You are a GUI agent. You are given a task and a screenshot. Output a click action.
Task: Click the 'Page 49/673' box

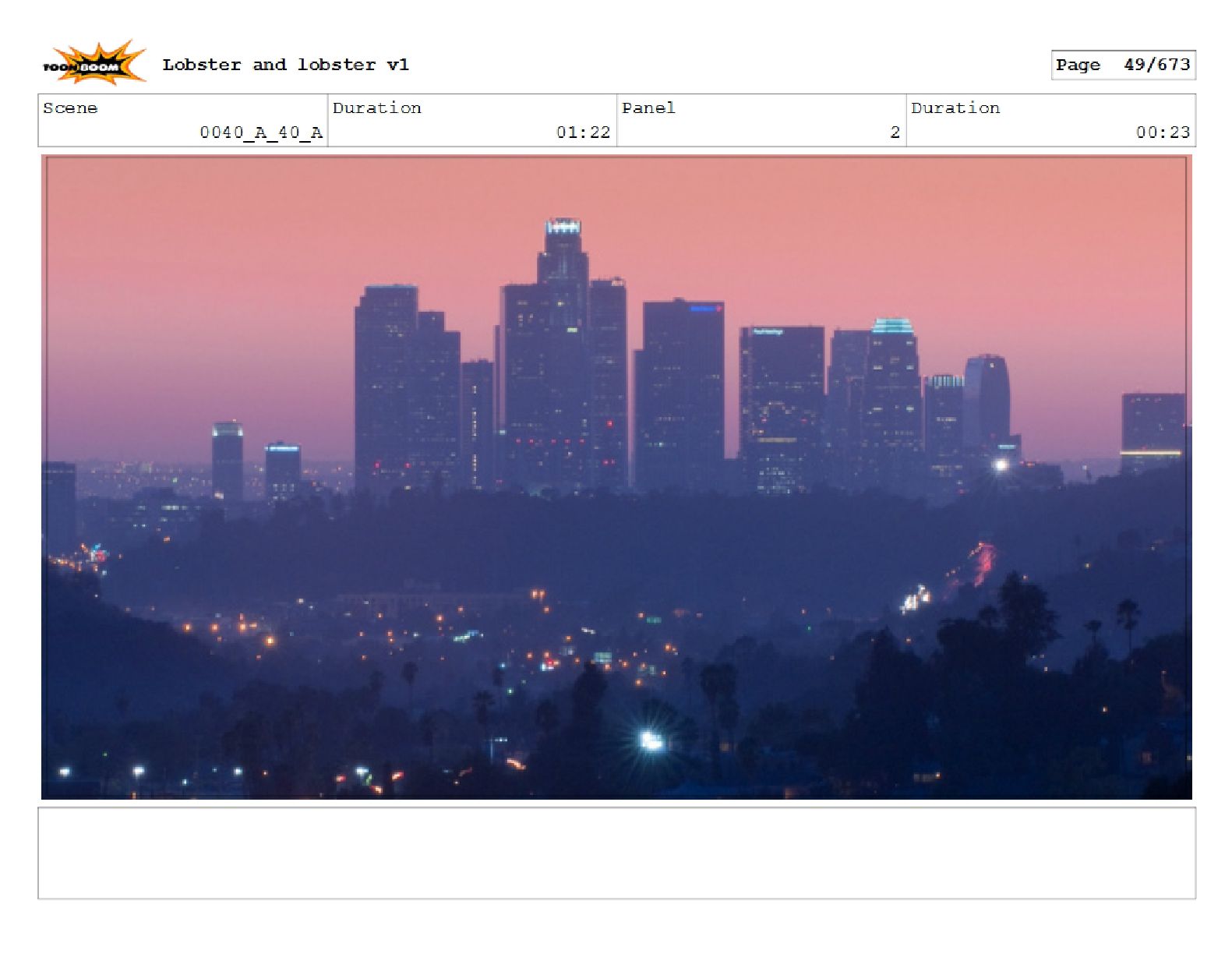point(1123,65)
